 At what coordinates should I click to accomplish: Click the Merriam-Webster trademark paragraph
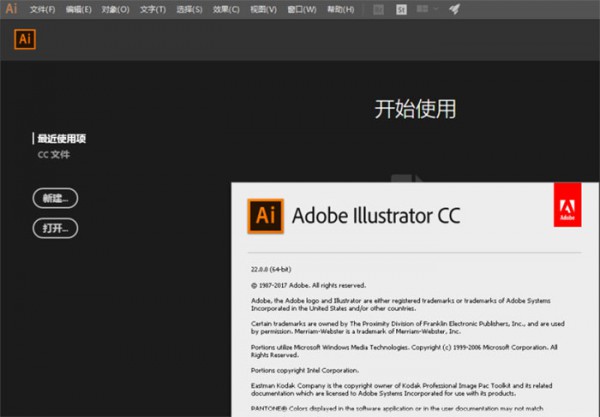(408, 327)
